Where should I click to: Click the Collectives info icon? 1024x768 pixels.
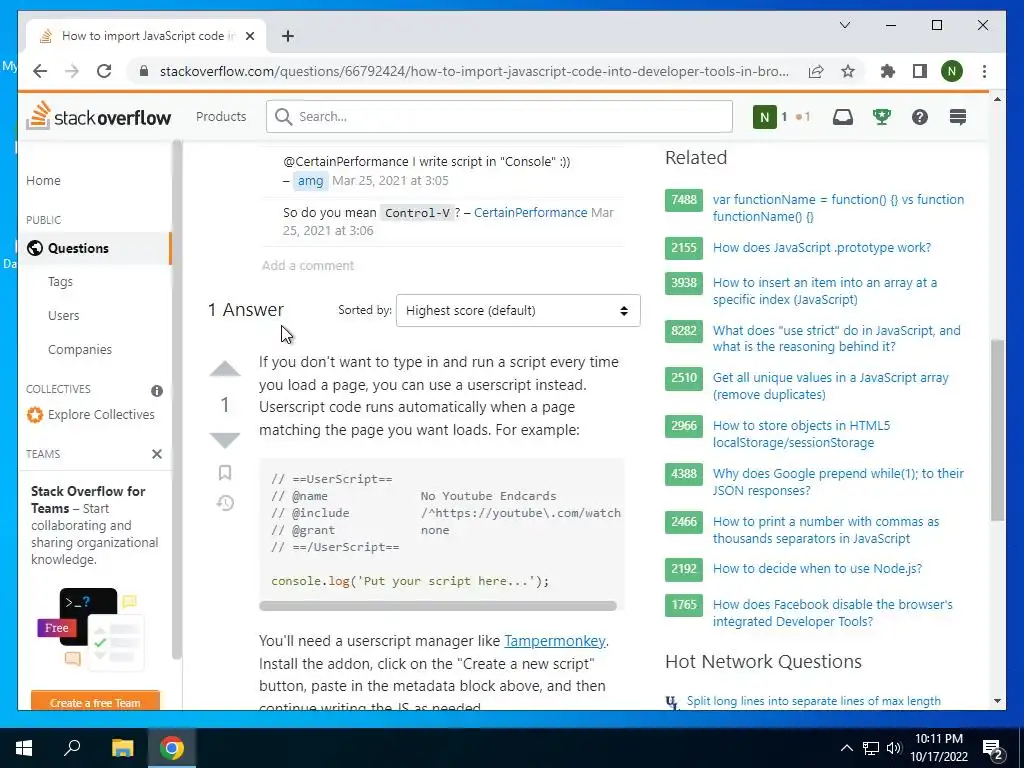coord(157,391)
